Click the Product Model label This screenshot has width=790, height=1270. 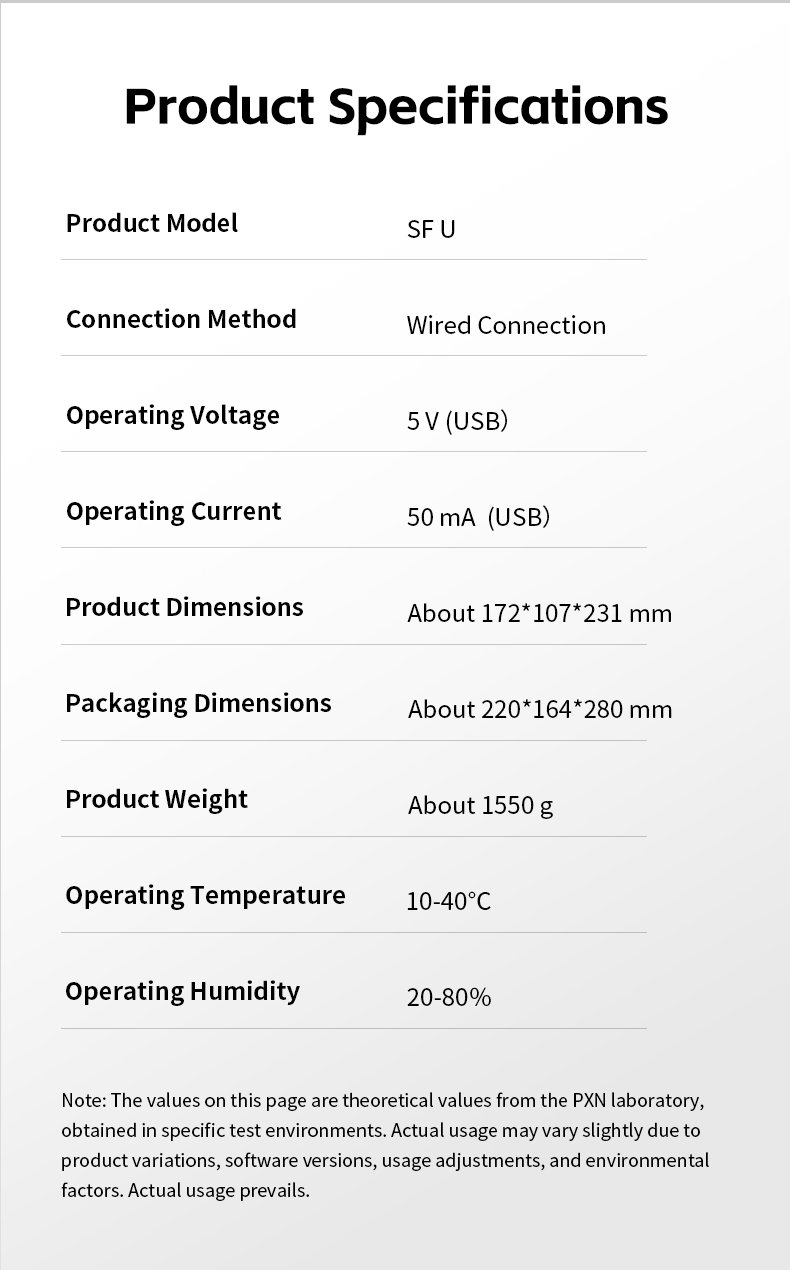click(152, 223)
